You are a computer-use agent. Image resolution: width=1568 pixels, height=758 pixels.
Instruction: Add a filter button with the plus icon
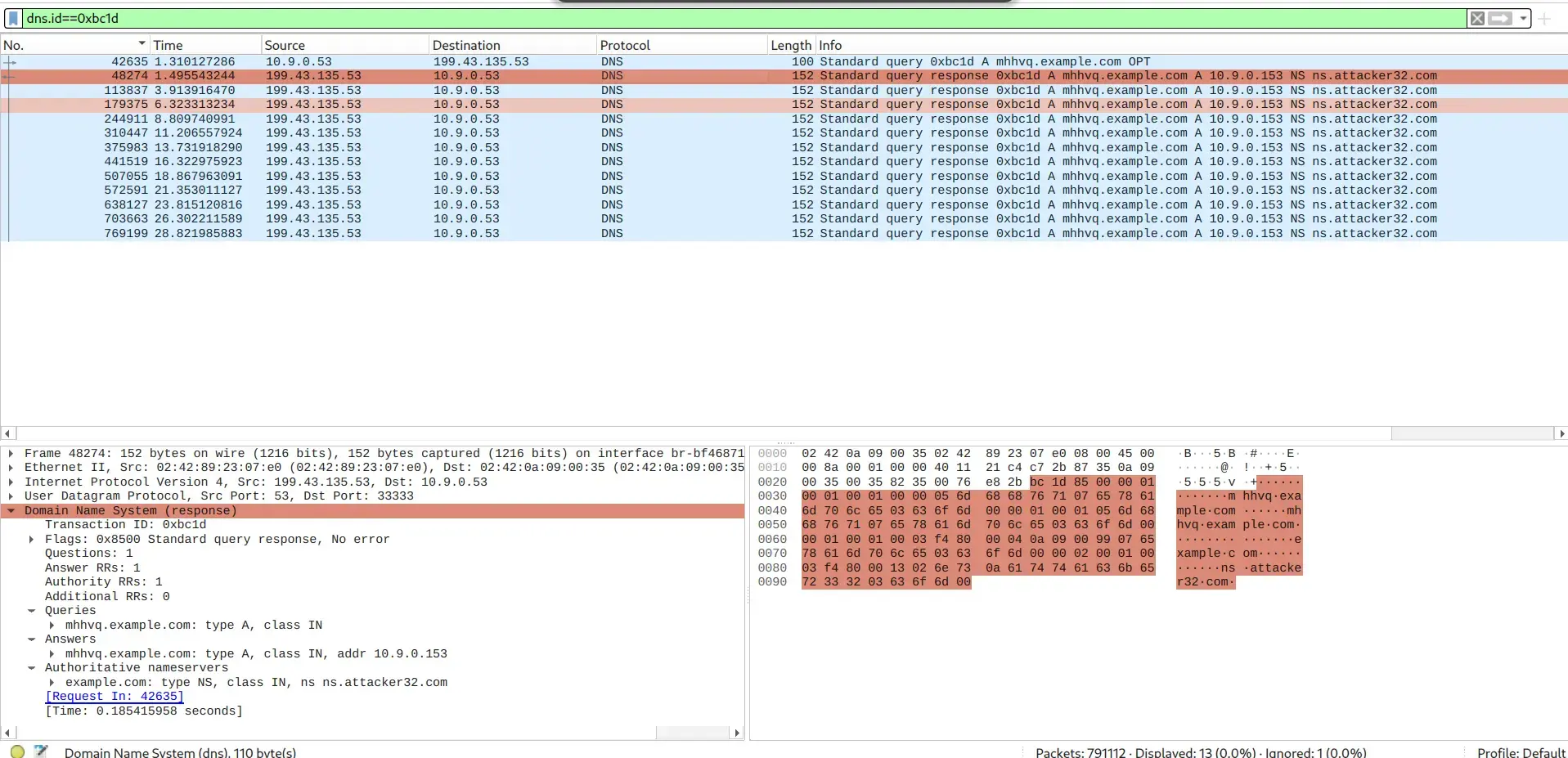1544,18
